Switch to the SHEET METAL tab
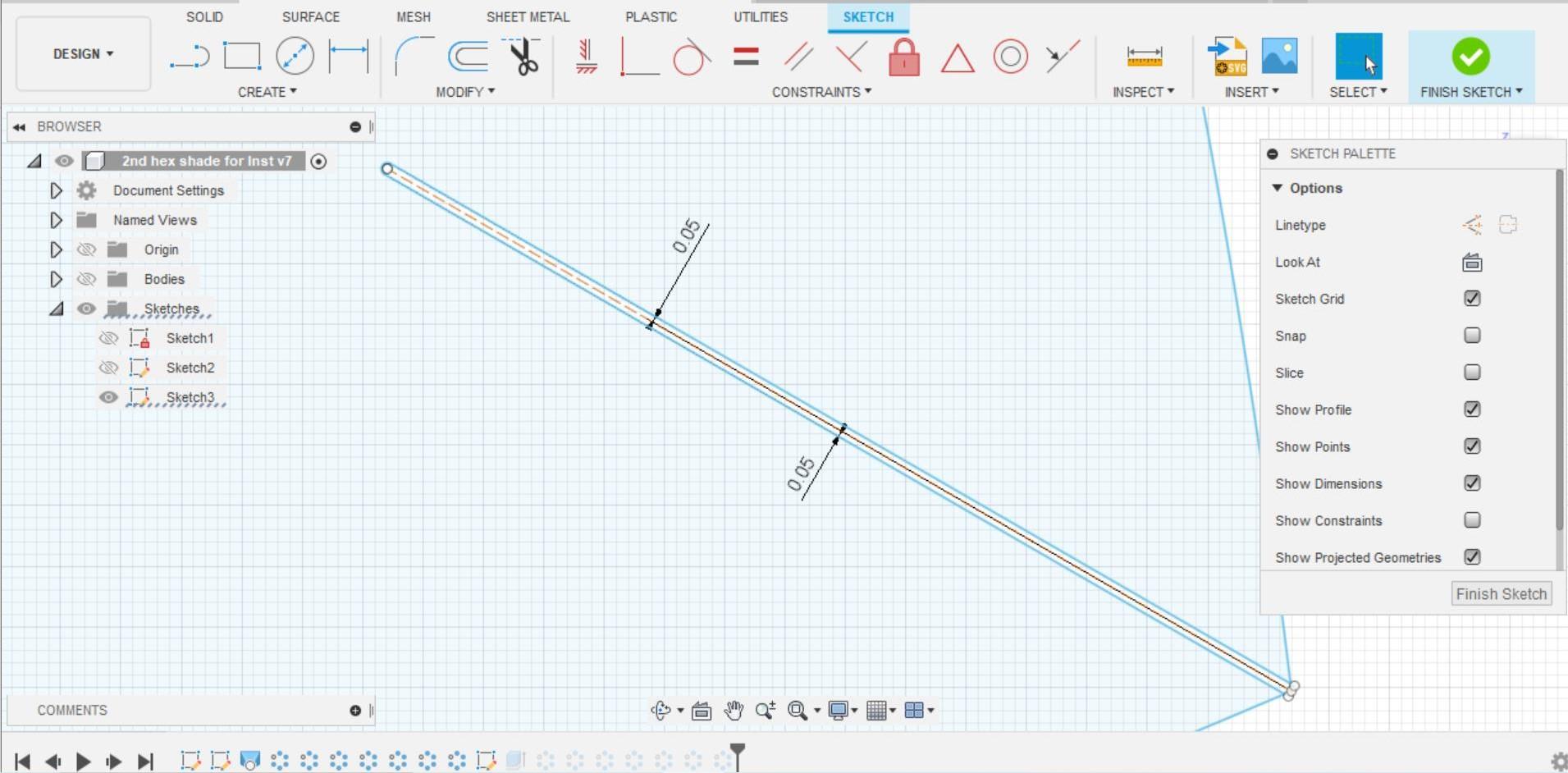This screenshot has width=1568, height=773. (x=528, y=16)
